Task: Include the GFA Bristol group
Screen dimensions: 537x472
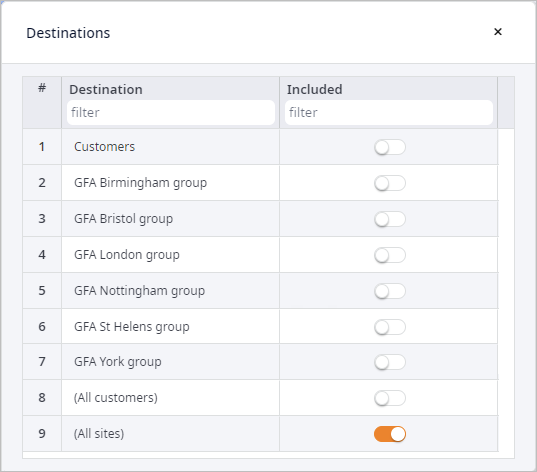Action: [x=390, y=219]
